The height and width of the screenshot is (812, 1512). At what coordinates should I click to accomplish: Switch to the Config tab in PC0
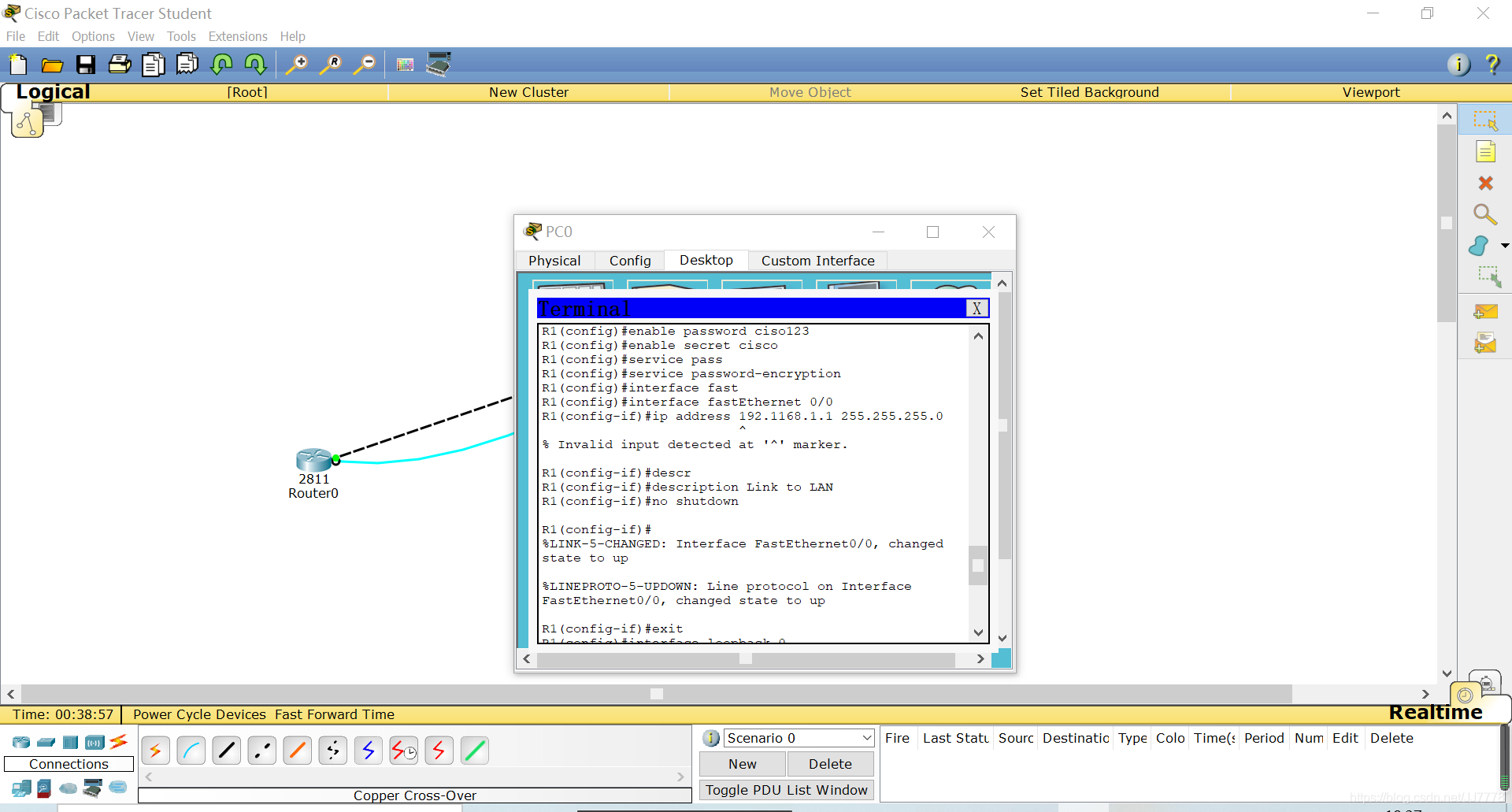[x=630, y=261]
